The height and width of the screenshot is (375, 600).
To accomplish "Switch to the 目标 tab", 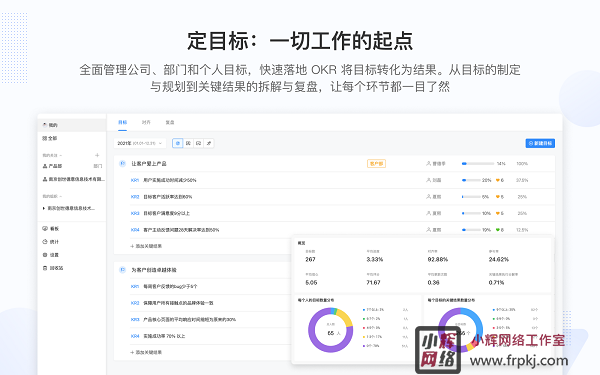I will coord(122,122).
